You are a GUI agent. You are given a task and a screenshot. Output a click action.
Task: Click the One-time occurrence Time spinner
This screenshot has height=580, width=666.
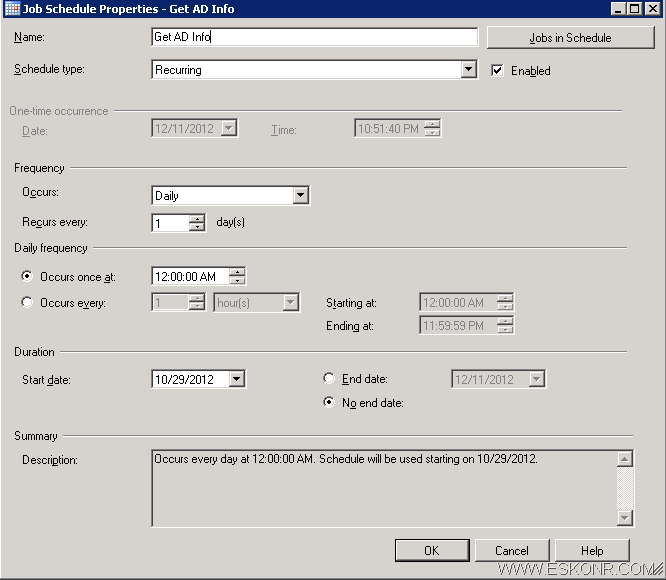point(432,128)
